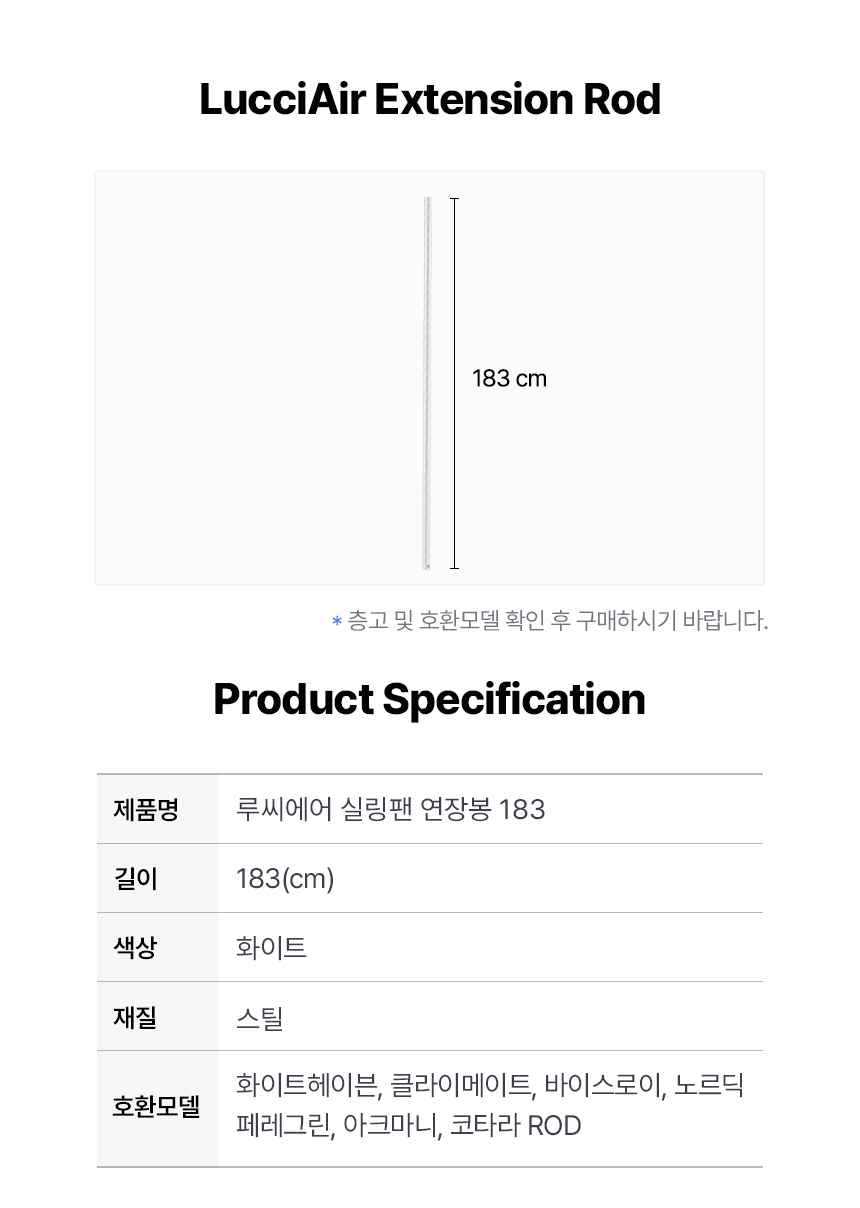Select the white extension rod image
860x1208 pixels.
pyautogui.click(x=427, y=384)
